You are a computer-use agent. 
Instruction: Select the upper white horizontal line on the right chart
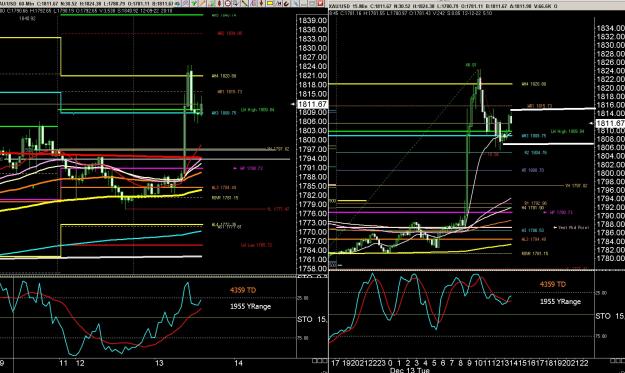point(553,109)
